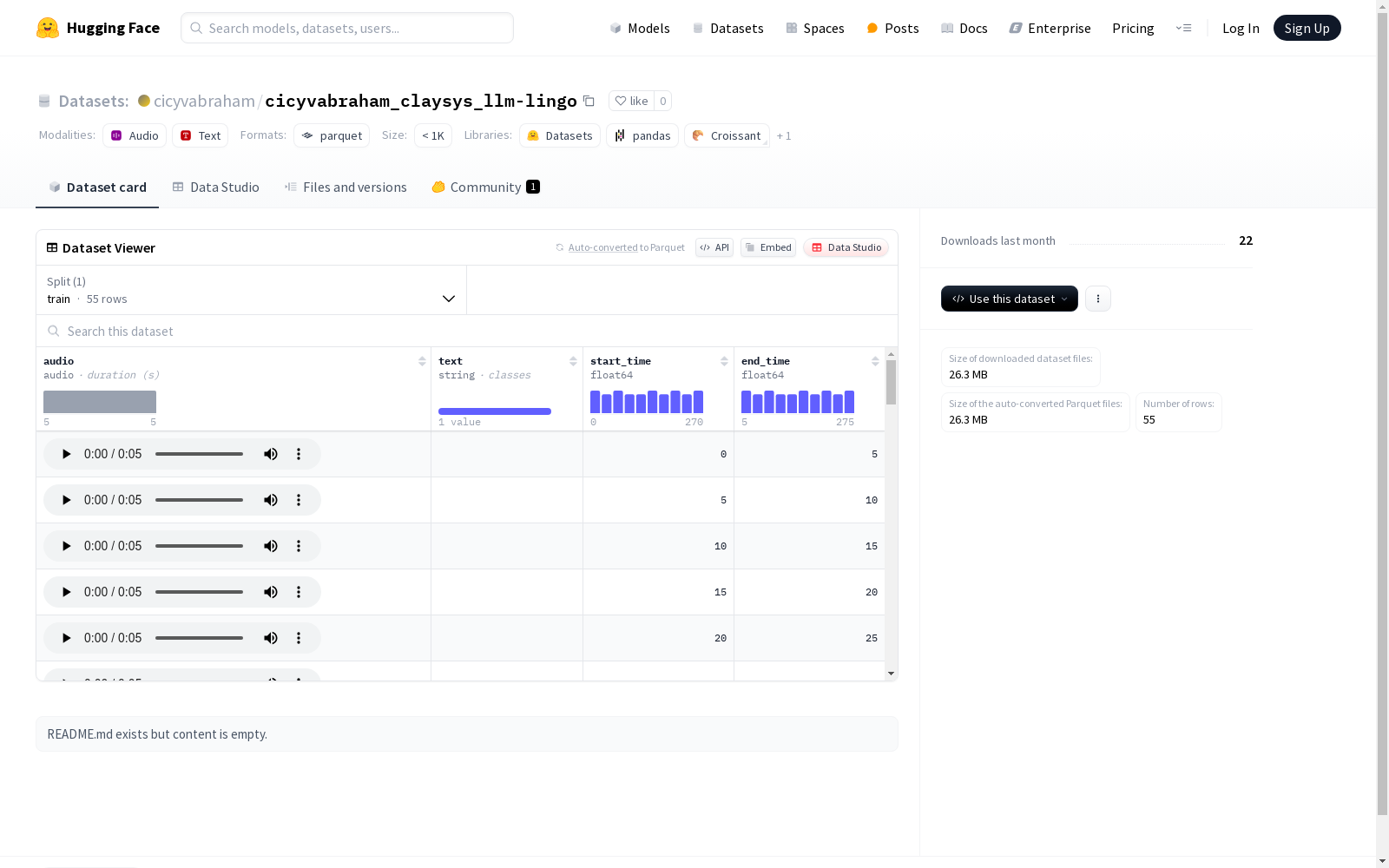1389x868 pixels.
Task: Open audio options menu in first row
Action: [x=299, y=454]
